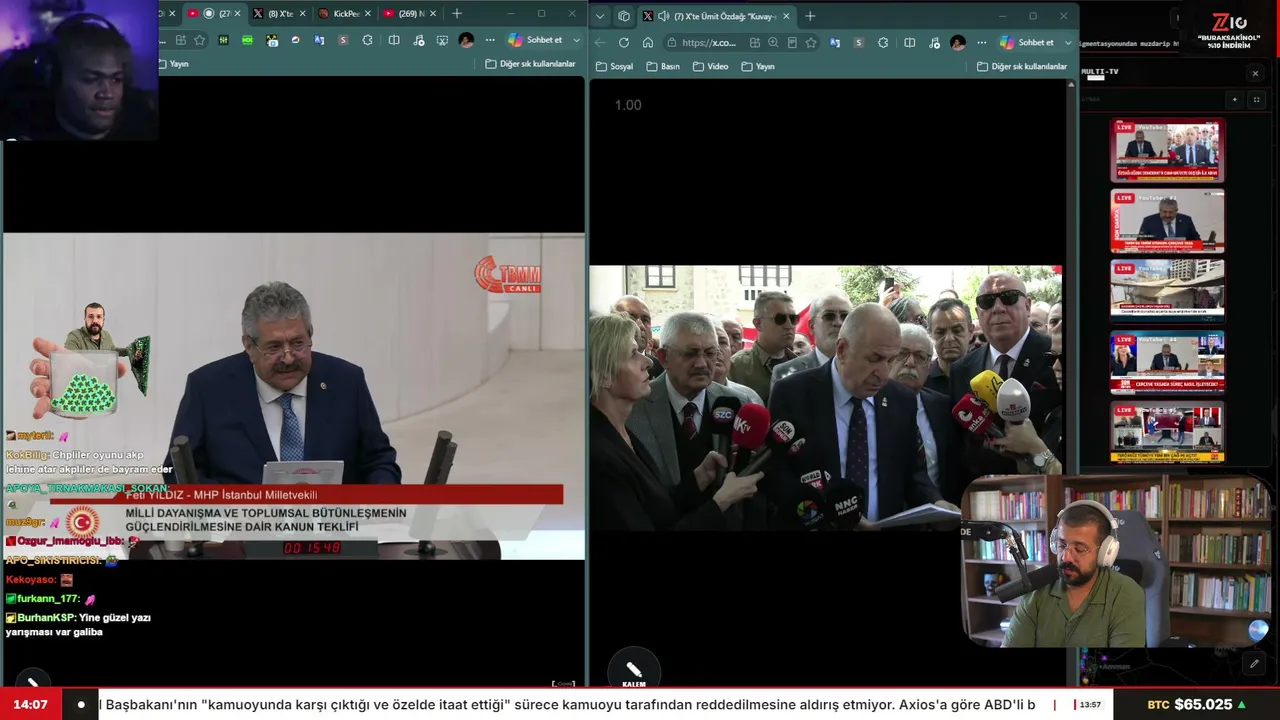
Task: Expand the arrow beside "Sohbet et", right browser
Action: coord(1068,43)
